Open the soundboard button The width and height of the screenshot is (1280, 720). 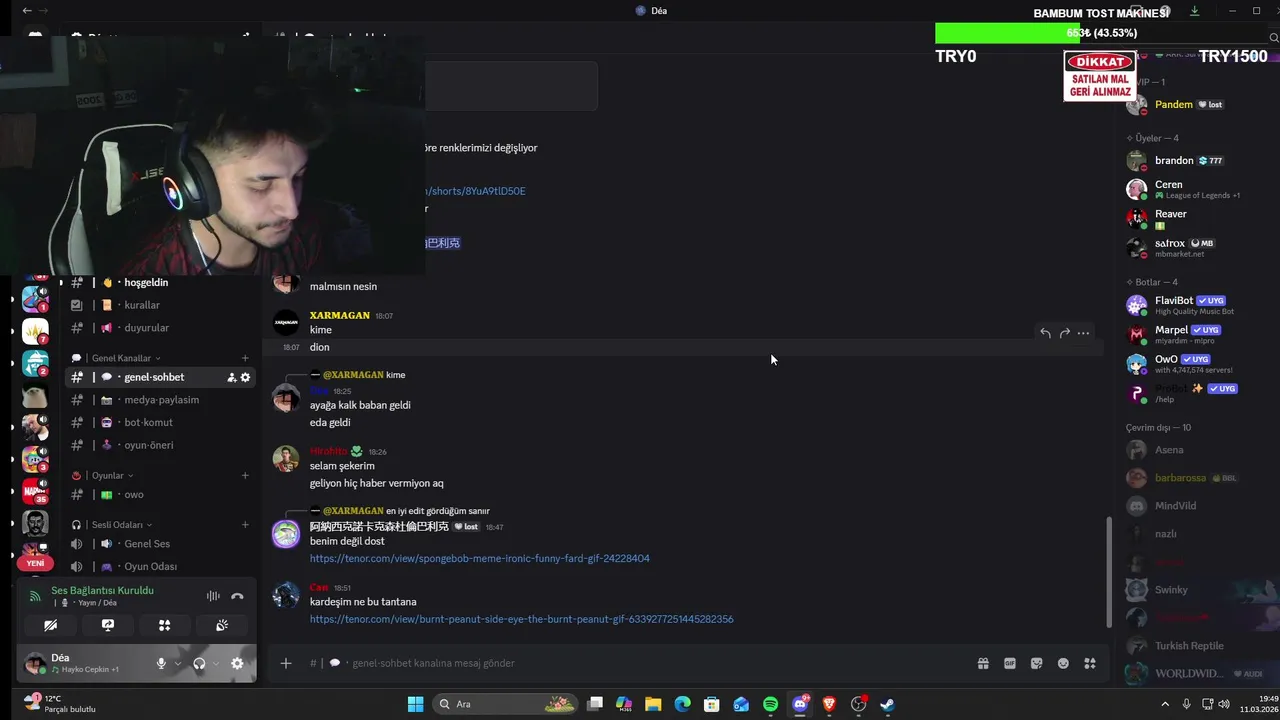222,625
